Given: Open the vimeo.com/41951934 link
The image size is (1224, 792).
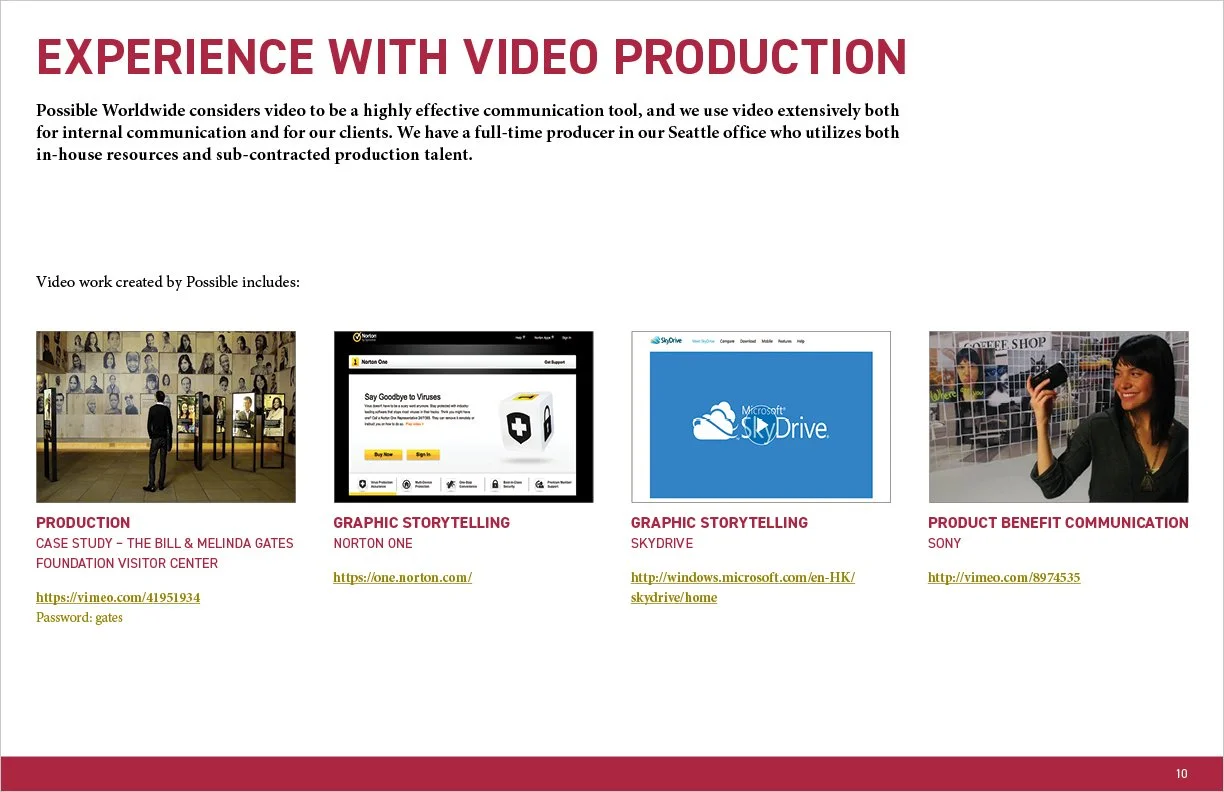Looking at the screenshot, I should [118, 598].
